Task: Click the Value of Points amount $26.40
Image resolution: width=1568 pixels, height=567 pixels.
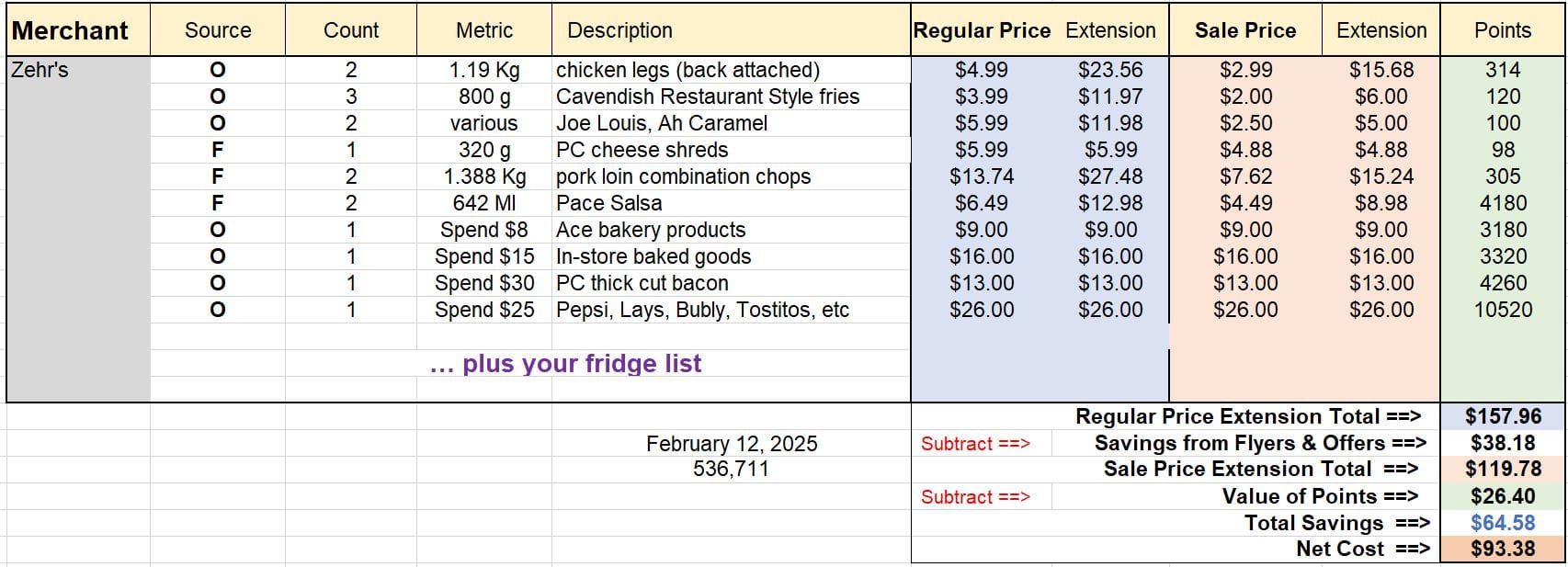Action: point(1503,496)
